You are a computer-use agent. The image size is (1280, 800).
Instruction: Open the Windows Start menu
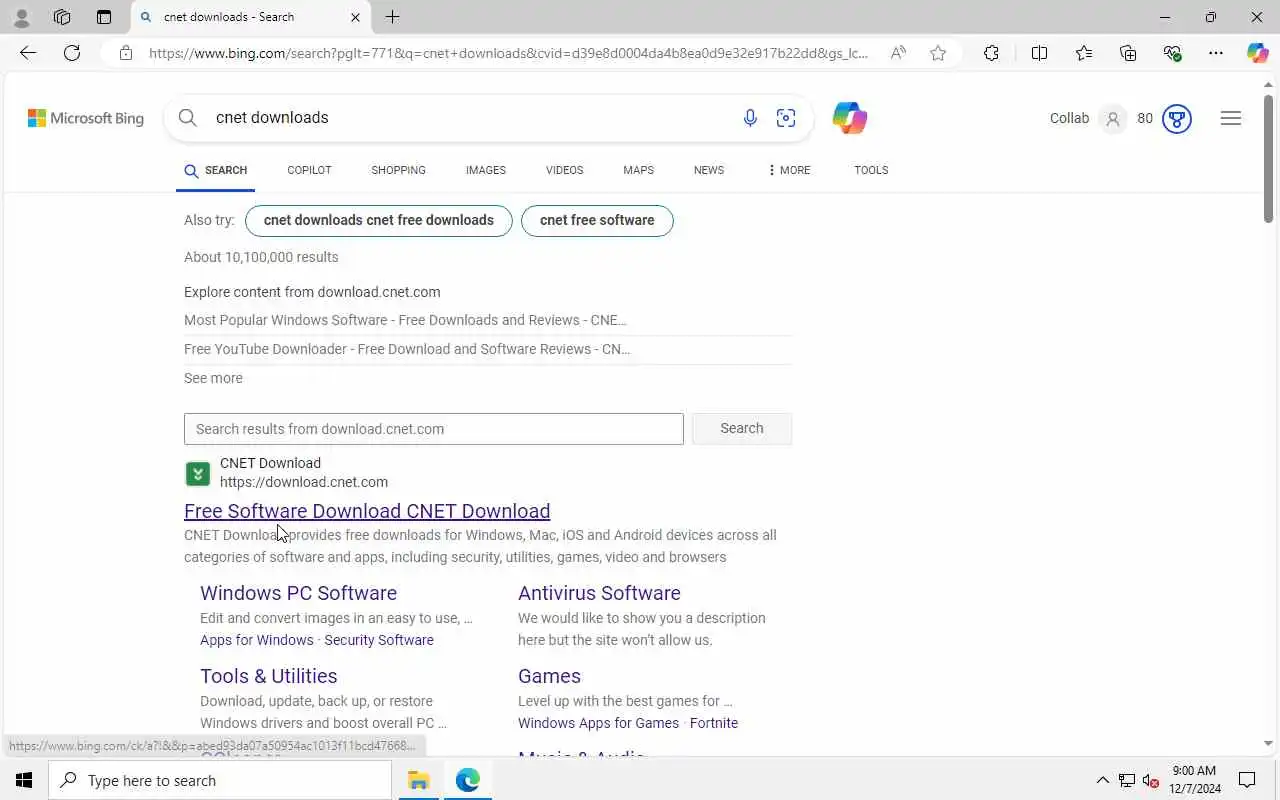[24, 780]
